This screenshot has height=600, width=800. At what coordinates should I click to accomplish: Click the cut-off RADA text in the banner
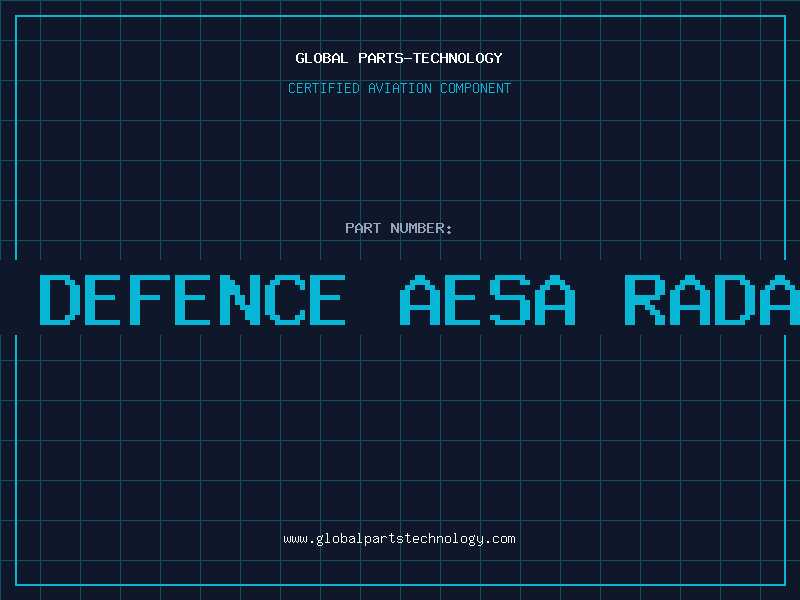[x=712, y=300]
